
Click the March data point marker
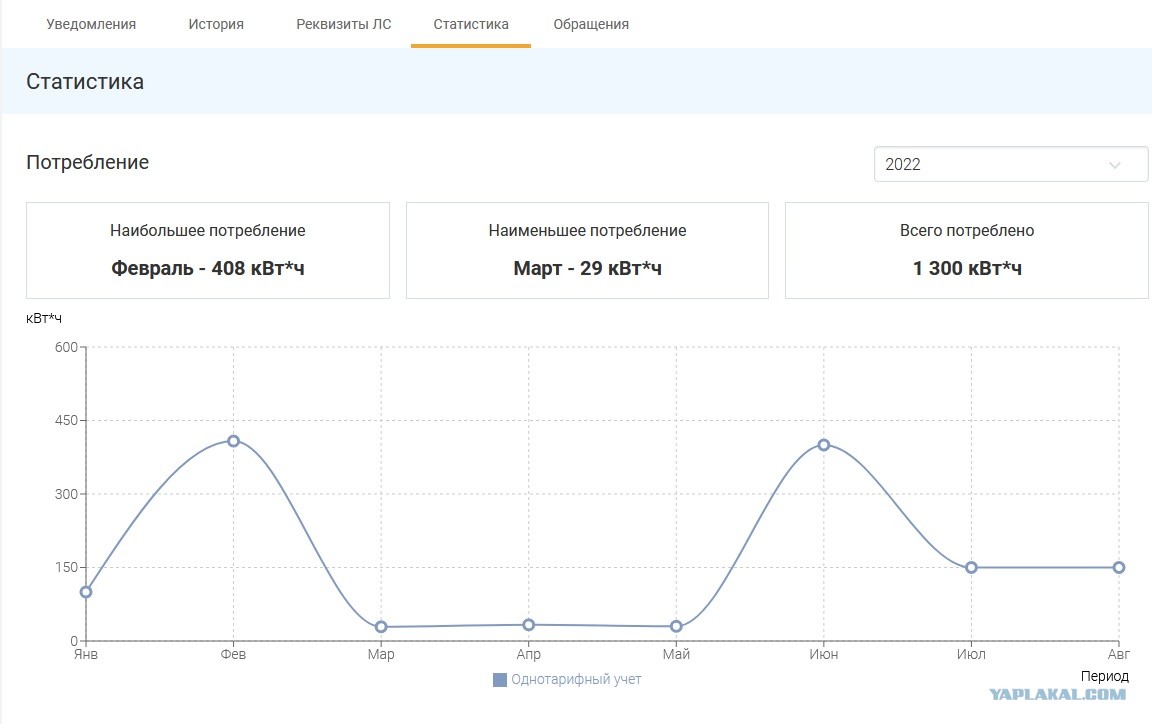[x=381, y=627]
